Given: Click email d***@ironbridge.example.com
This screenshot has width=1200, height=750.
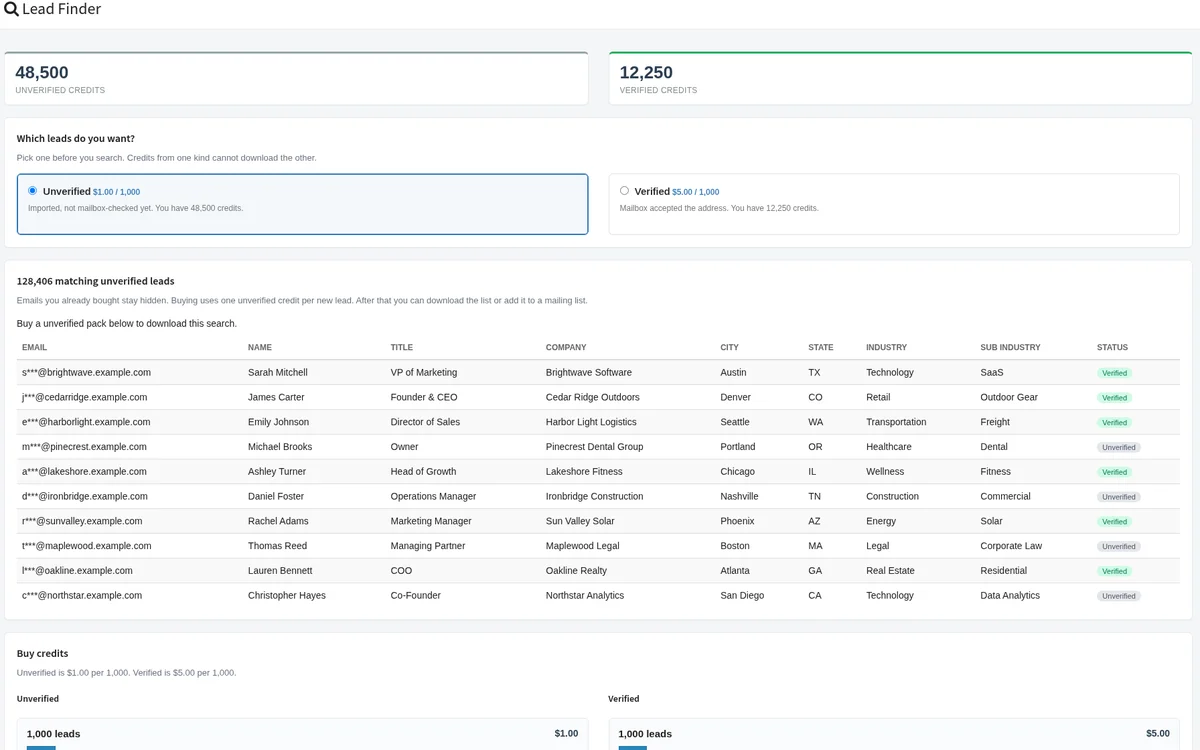Looking at the screenshot, I should 85,496.
